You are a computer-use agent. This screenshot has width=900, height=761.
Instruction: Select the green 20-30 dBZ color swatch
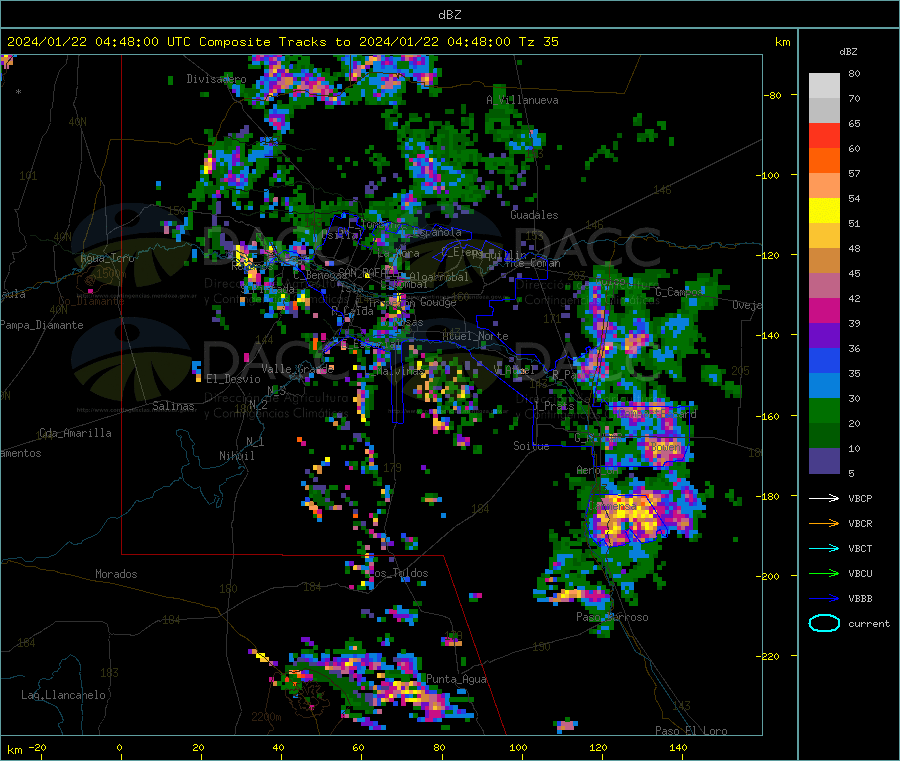(x=824, y=410)
